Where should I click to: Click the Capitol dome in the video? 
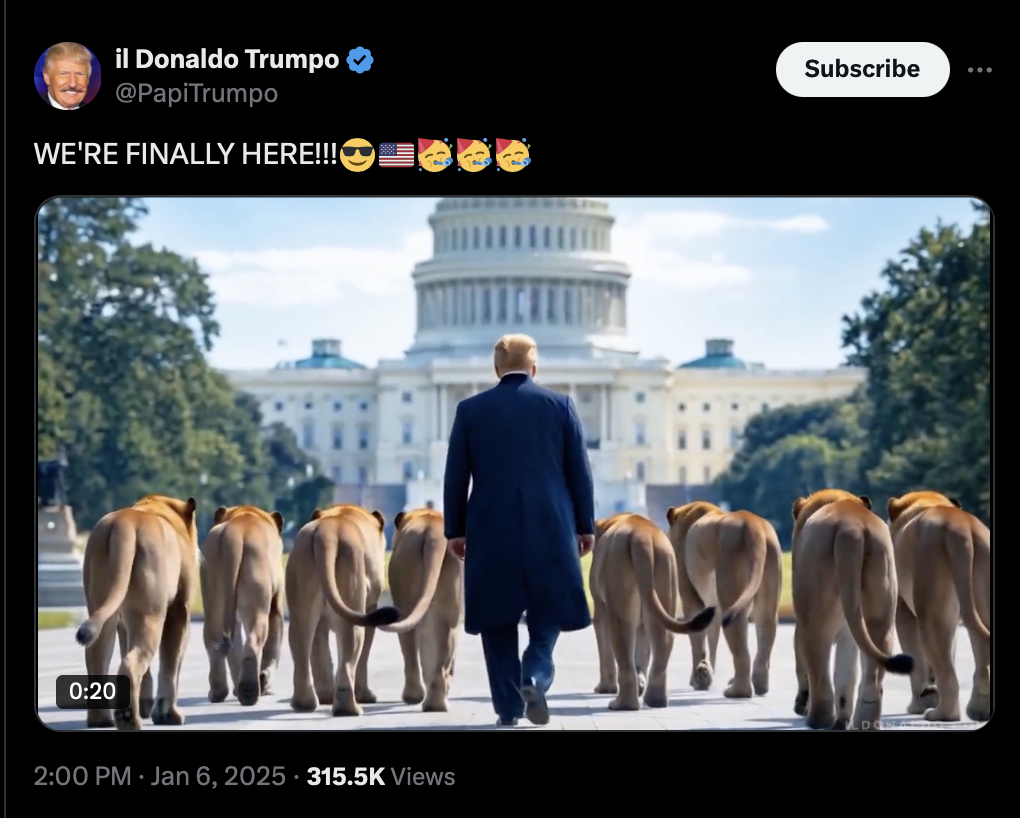(520, 273)
